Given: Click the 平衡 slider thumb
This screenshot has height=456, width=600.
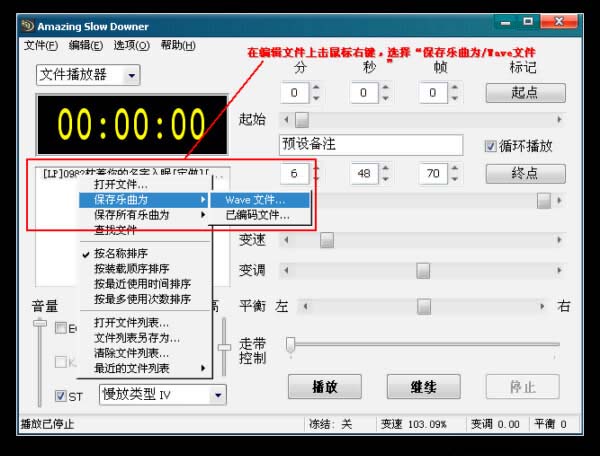Looking at the screenshot, I should [424, 306].
